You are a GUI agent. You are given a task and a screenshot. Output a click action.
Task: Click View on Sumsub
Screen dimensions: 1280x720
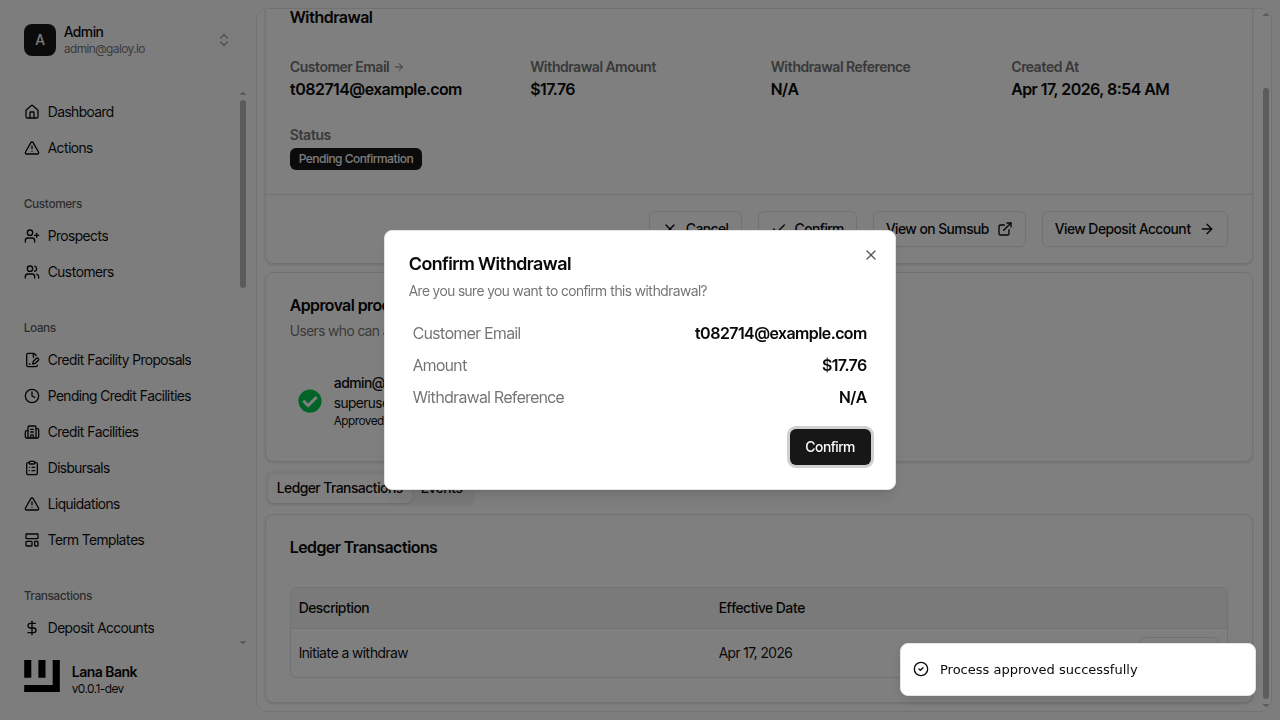click(x=947, y=228)
